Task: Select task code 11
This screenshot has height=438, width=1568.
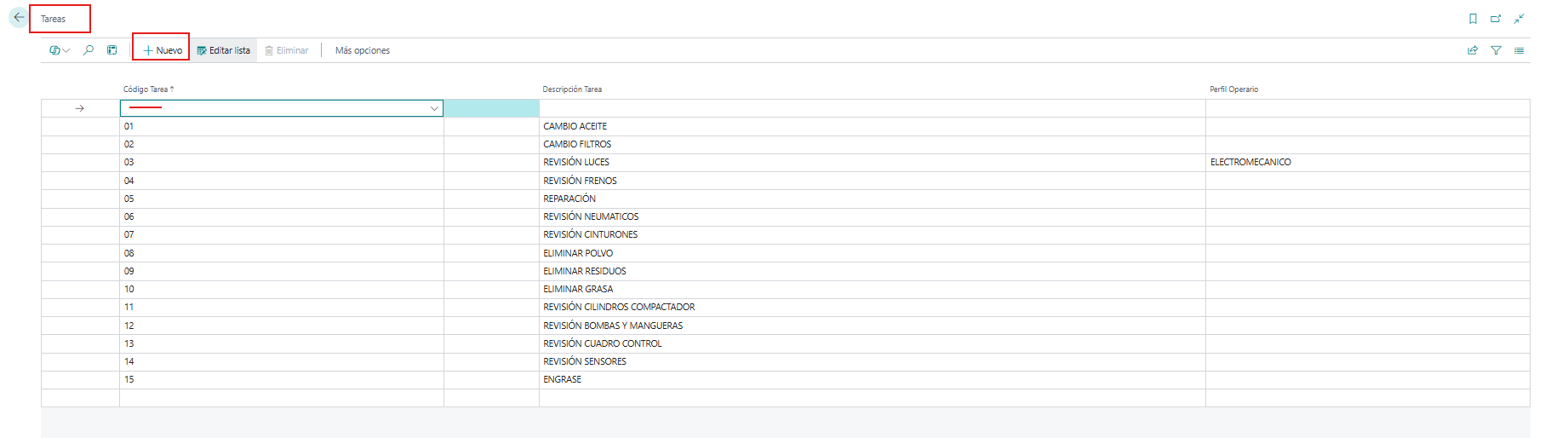Action: point(282,307)
